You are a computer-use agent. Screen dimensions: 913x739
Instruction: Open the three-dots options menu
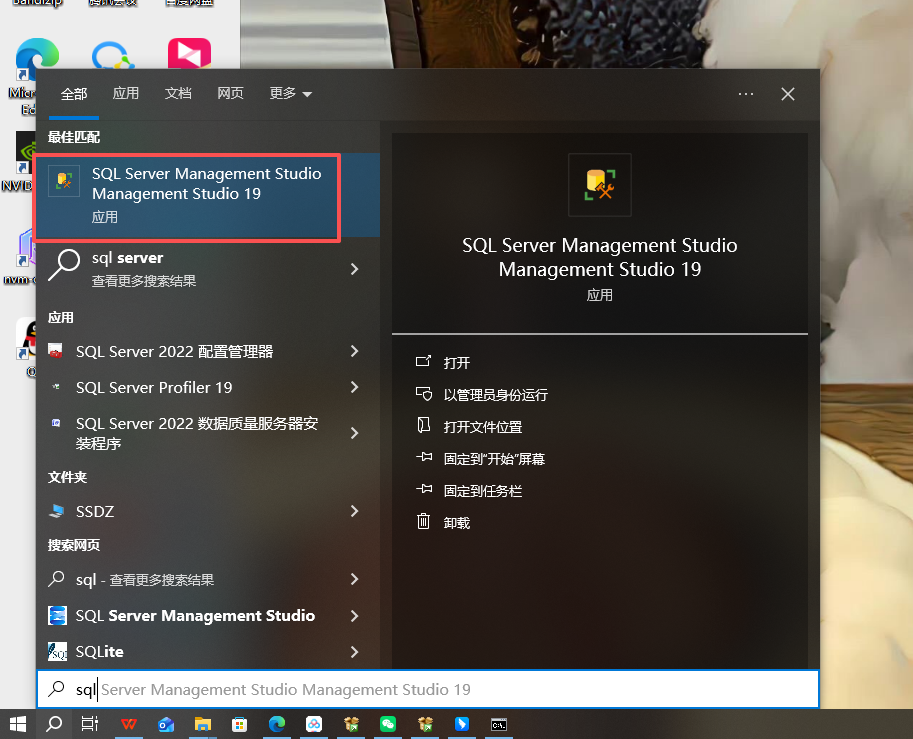(x=746, y=94)
